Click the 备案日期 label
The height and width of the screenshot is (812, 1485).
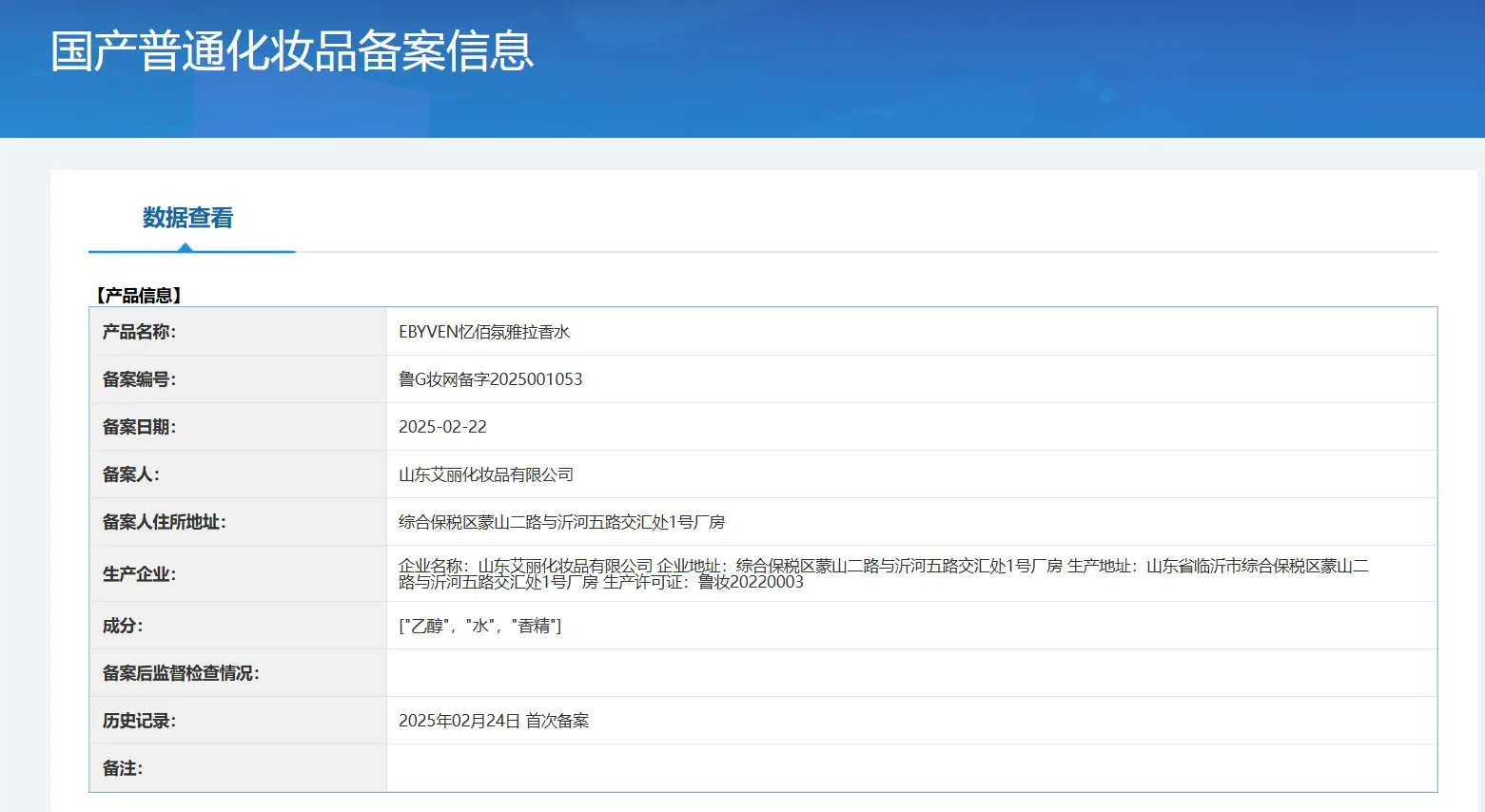pyautogui.click(x=139, y=427)
